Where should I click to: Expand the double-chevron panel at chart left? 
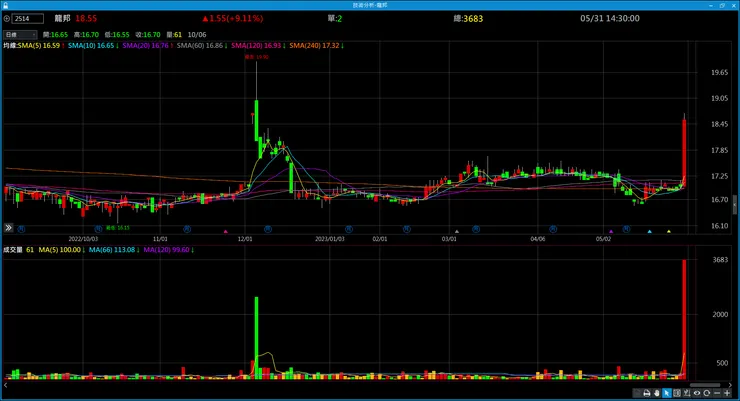coord(8,228)
